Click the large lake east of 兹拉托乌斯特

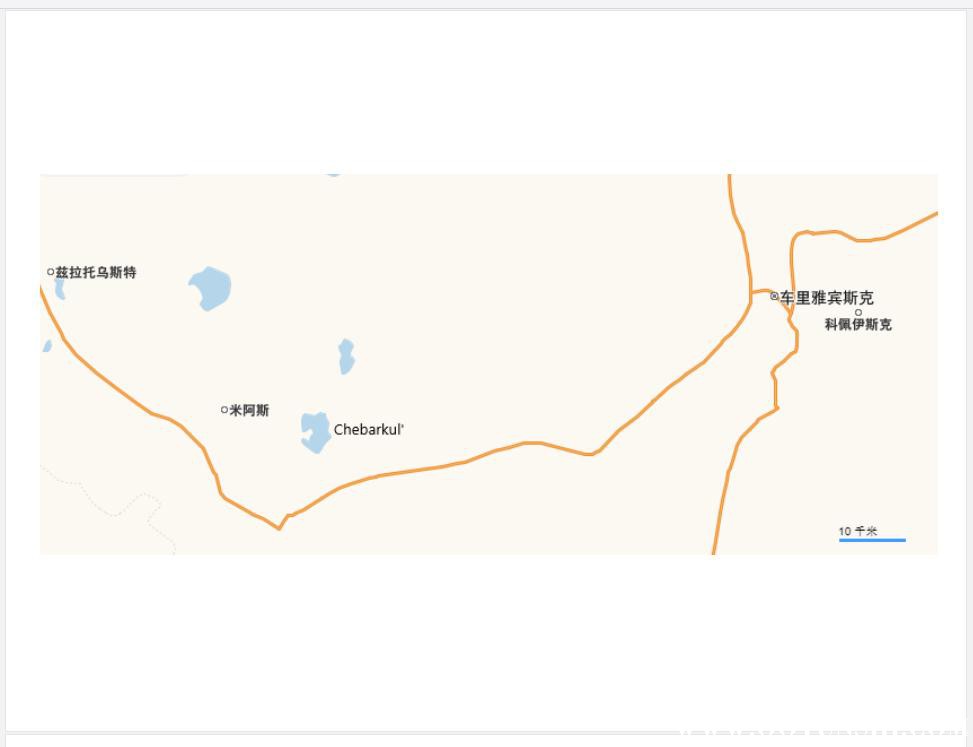coord(210,289)
